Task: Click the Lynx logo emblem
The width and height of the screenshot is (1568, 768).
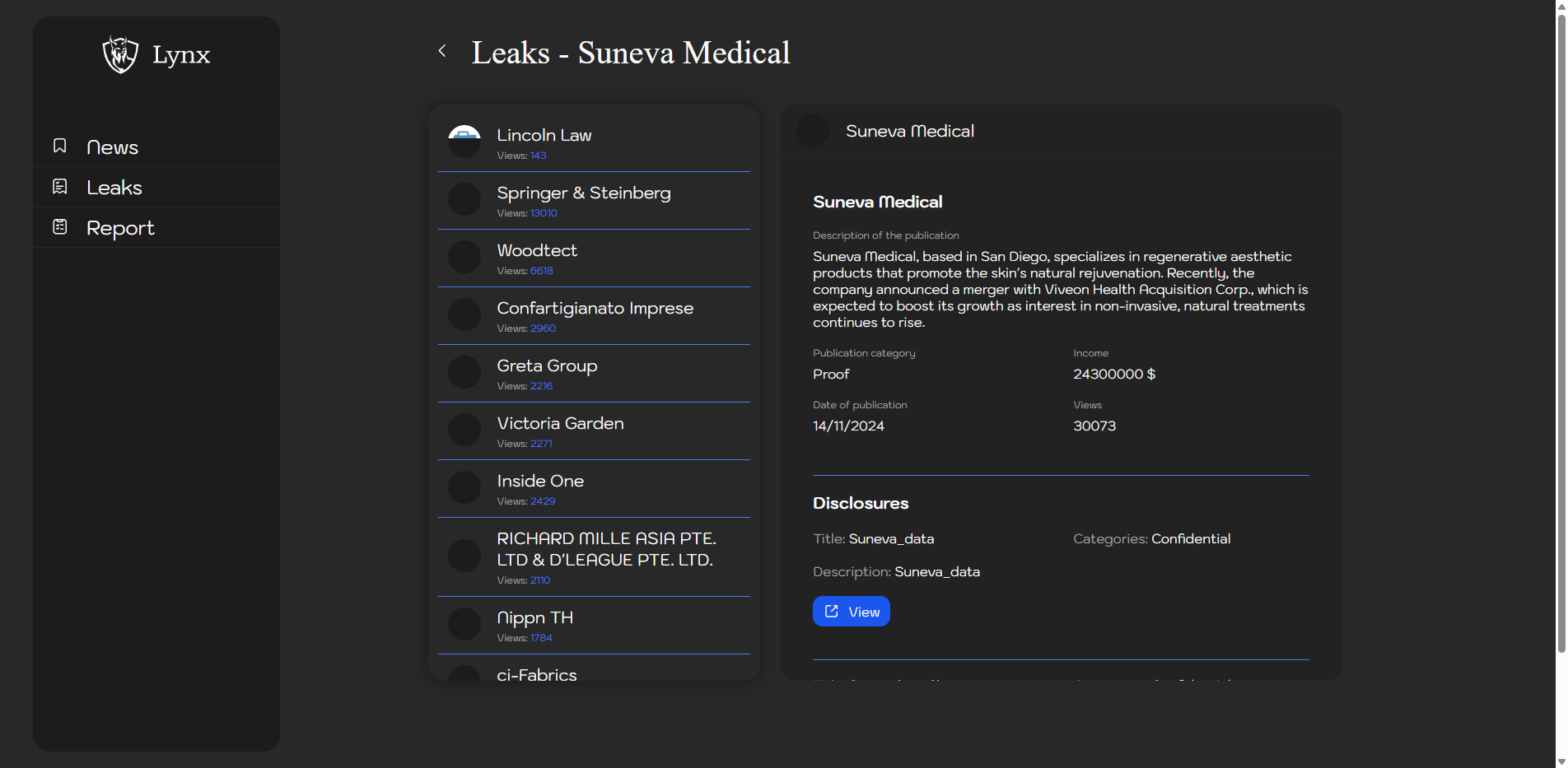Action: (120, 54)
